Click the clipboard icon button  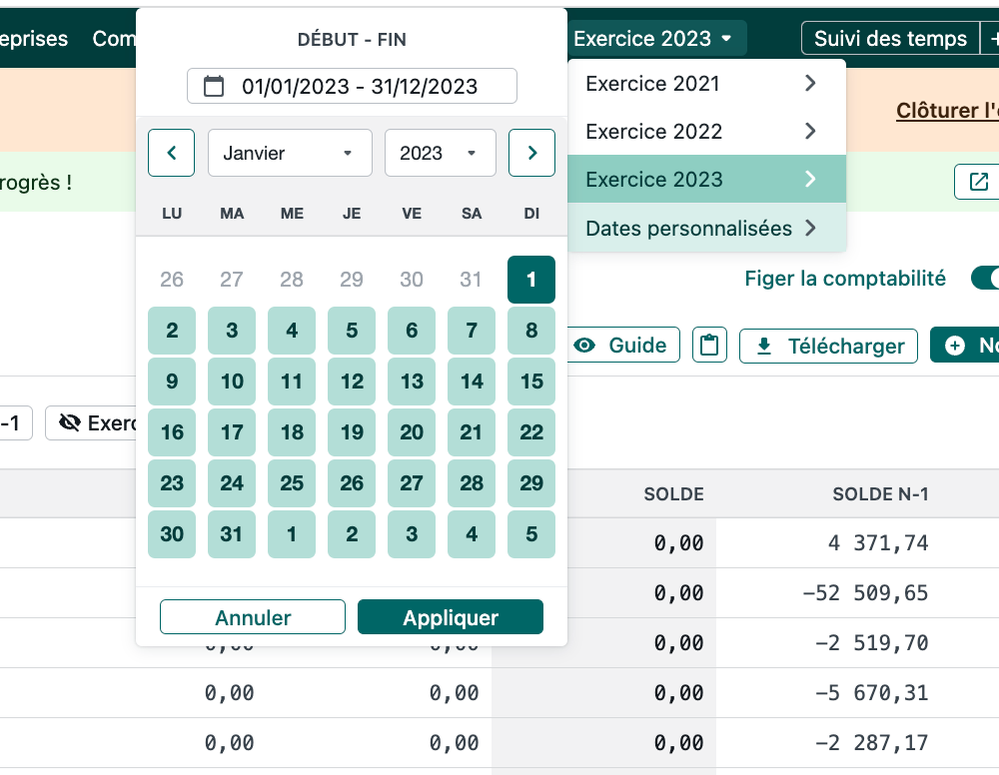pos(709,346)
